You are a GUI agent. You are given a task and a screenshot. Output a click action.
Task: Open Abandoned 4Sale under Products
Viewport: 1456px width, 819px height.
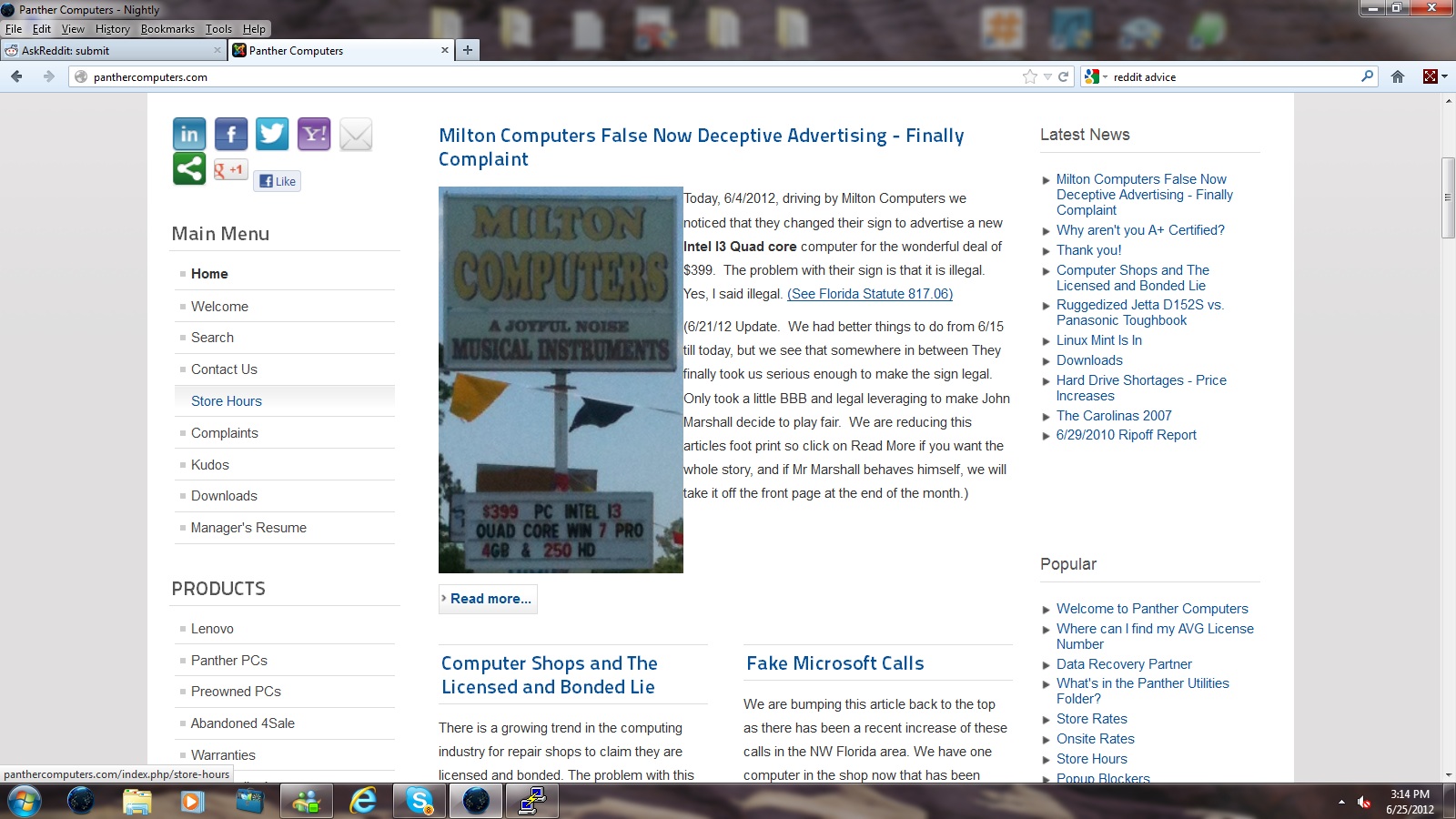(x=243, y=723)
